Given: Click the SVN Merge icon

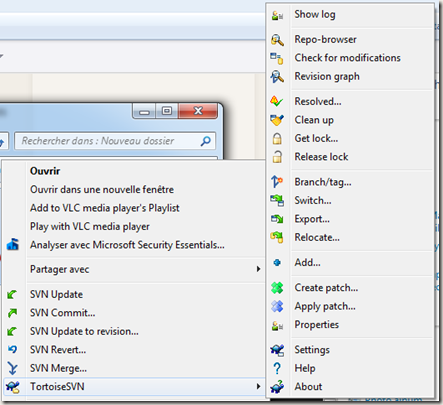Looking at the screenshot, I should 13,368.
